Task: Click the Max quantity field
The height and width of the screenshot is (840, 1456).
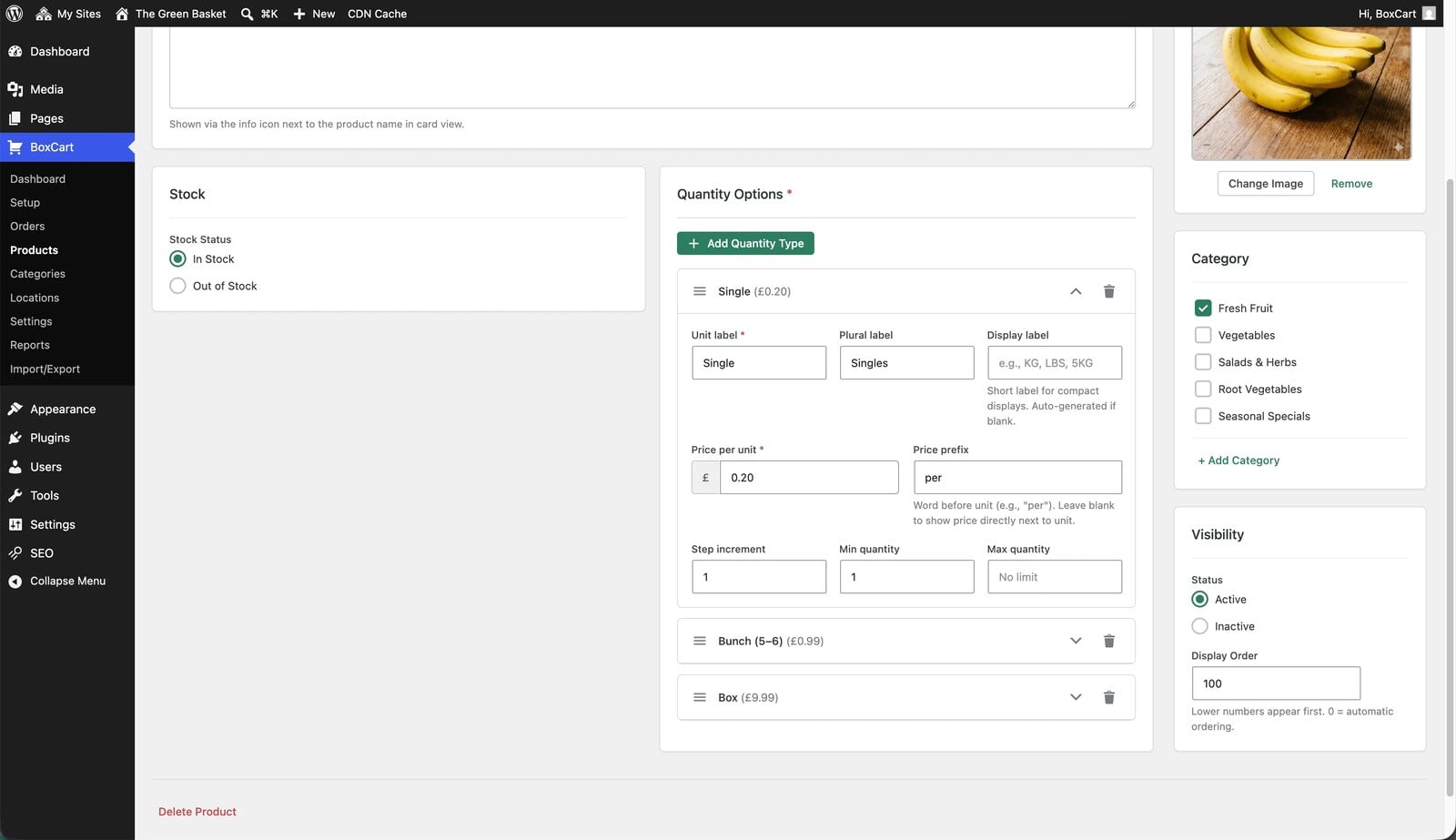Action: (x=1055, y=577)
